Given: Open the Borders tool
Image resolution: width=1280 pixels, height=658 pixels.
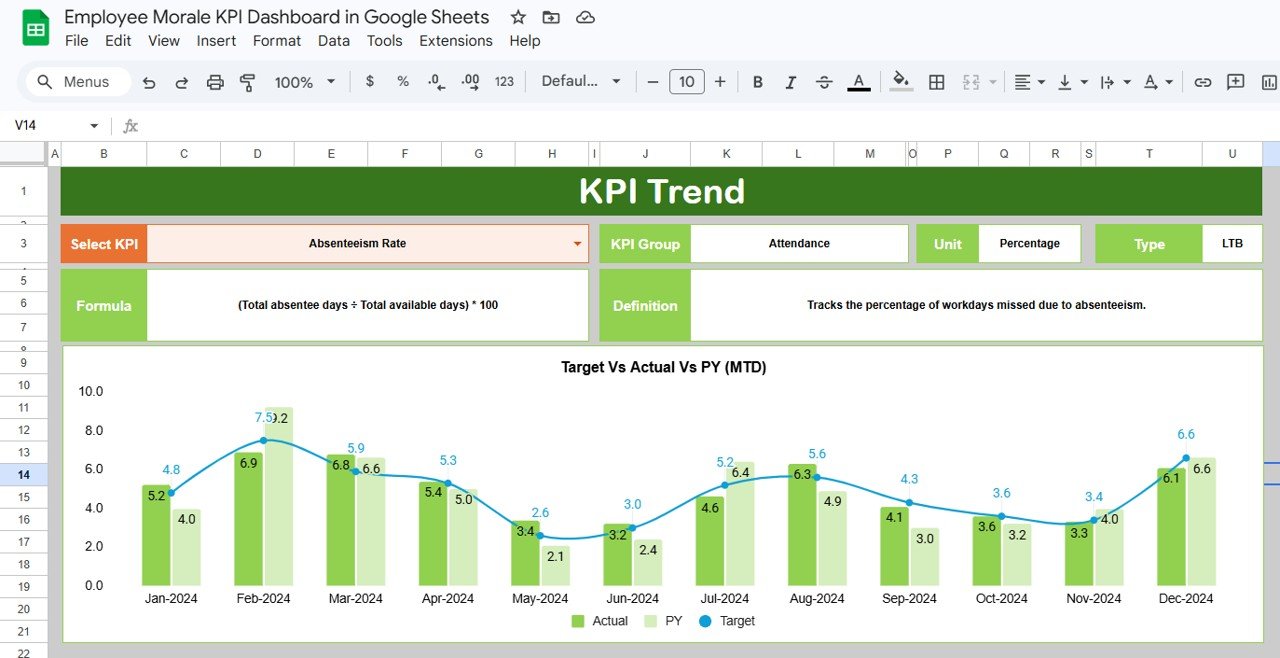Looking at the screenshot, I should (x=936, y=81).
